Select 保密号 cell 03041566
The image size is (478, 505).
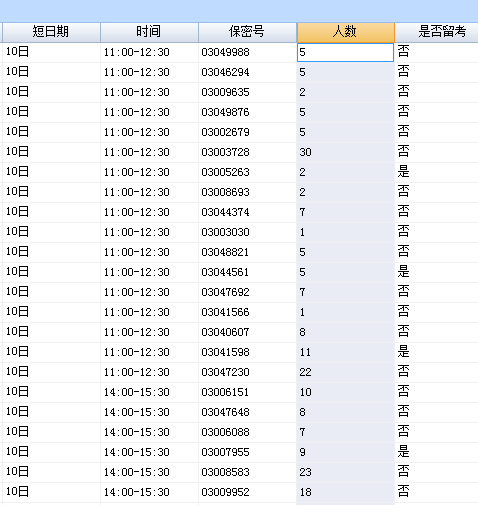click(x=247, y=312)
